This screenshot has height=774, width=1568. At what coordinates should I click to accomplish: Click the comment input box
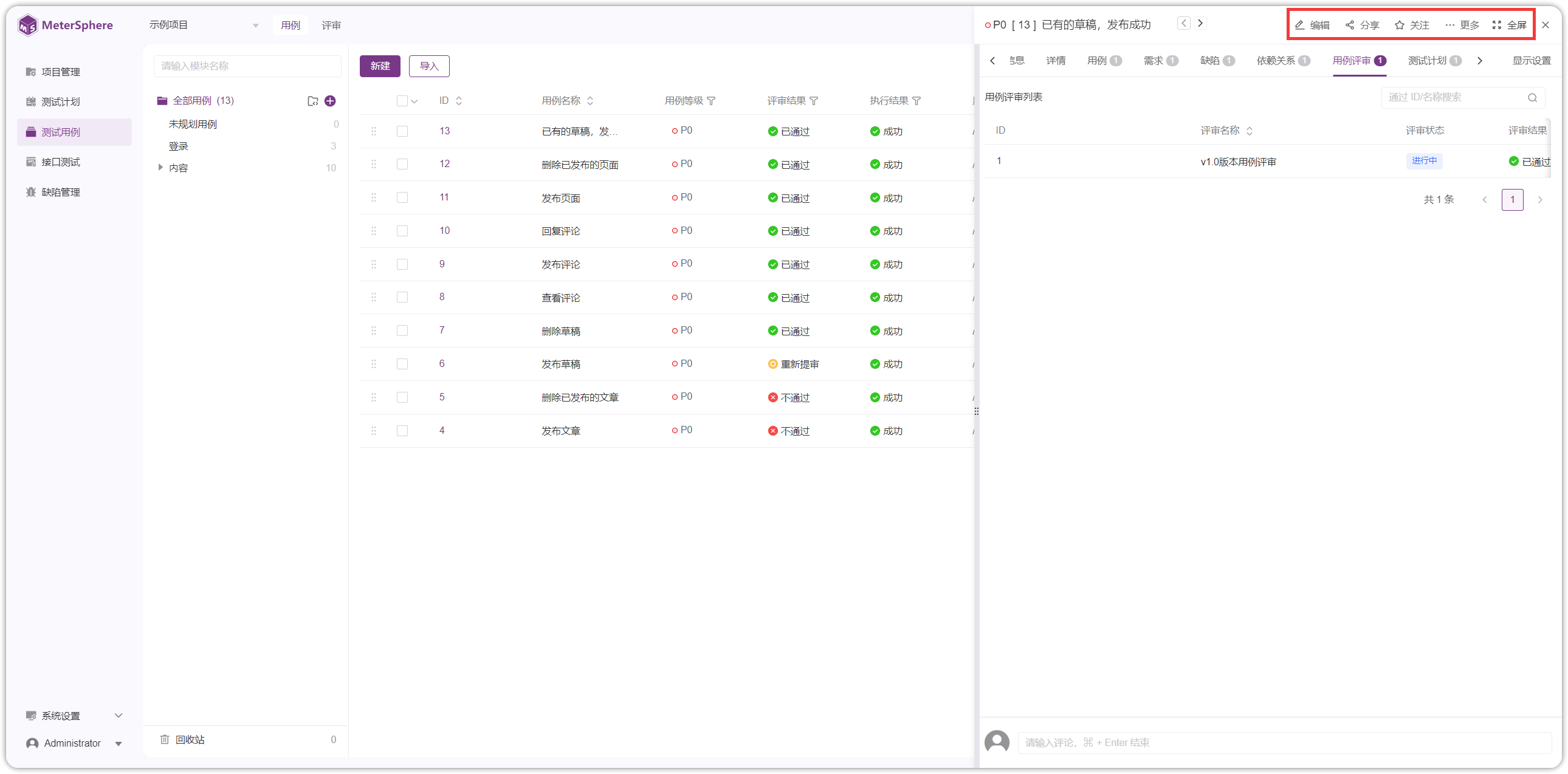[x=1284, y=742]
